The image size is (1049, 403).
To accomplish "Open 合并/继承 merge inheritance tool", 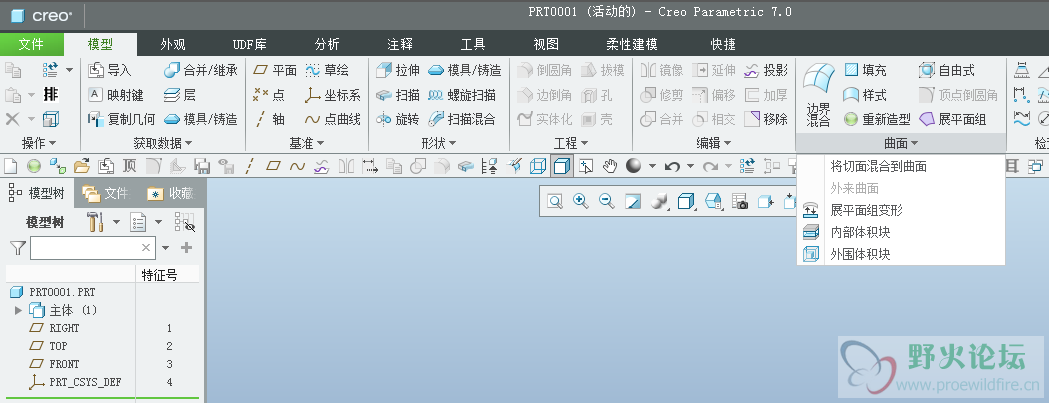I will point(201,70).
